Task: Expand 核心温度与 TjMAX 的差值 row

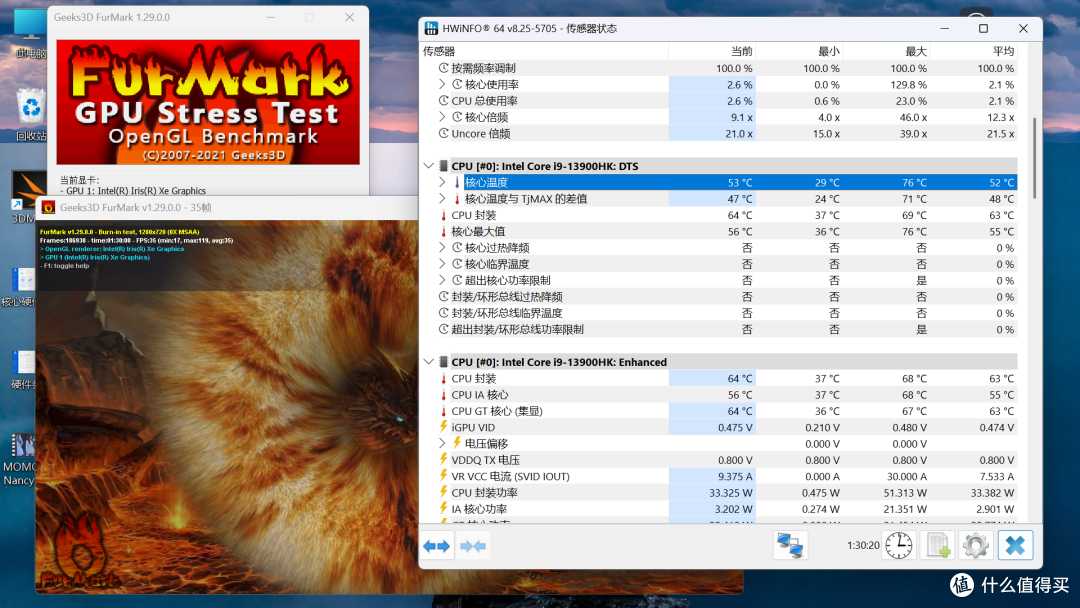Action: click(442, 198)
